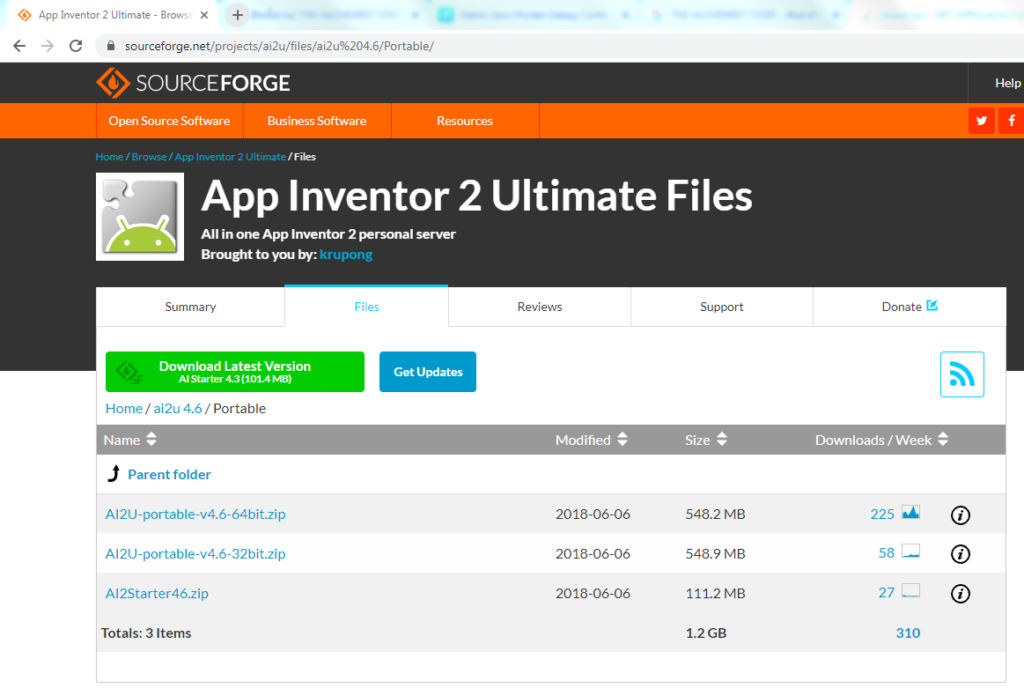Download AI2U-portable-v4.6-64bit.zip

coord(195,514)
